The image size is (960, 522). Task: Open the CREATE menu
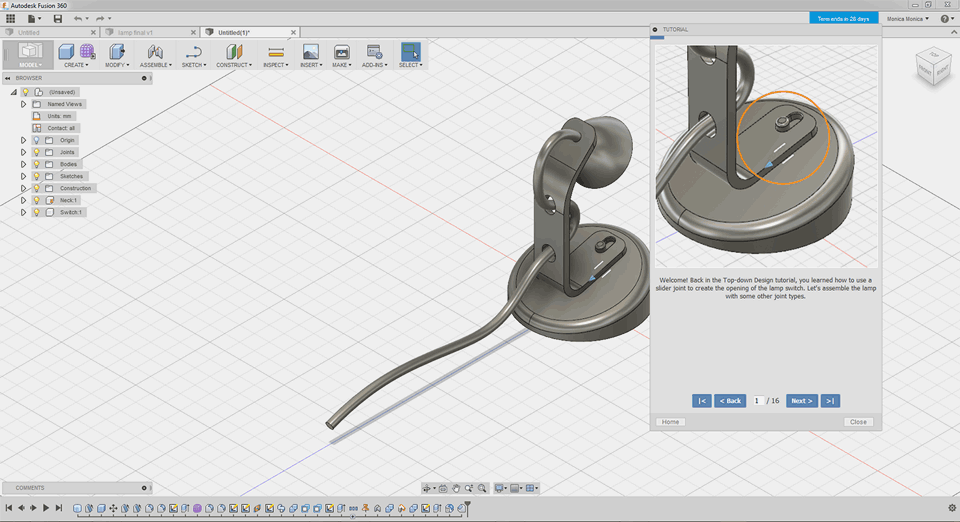pos(76,65)
